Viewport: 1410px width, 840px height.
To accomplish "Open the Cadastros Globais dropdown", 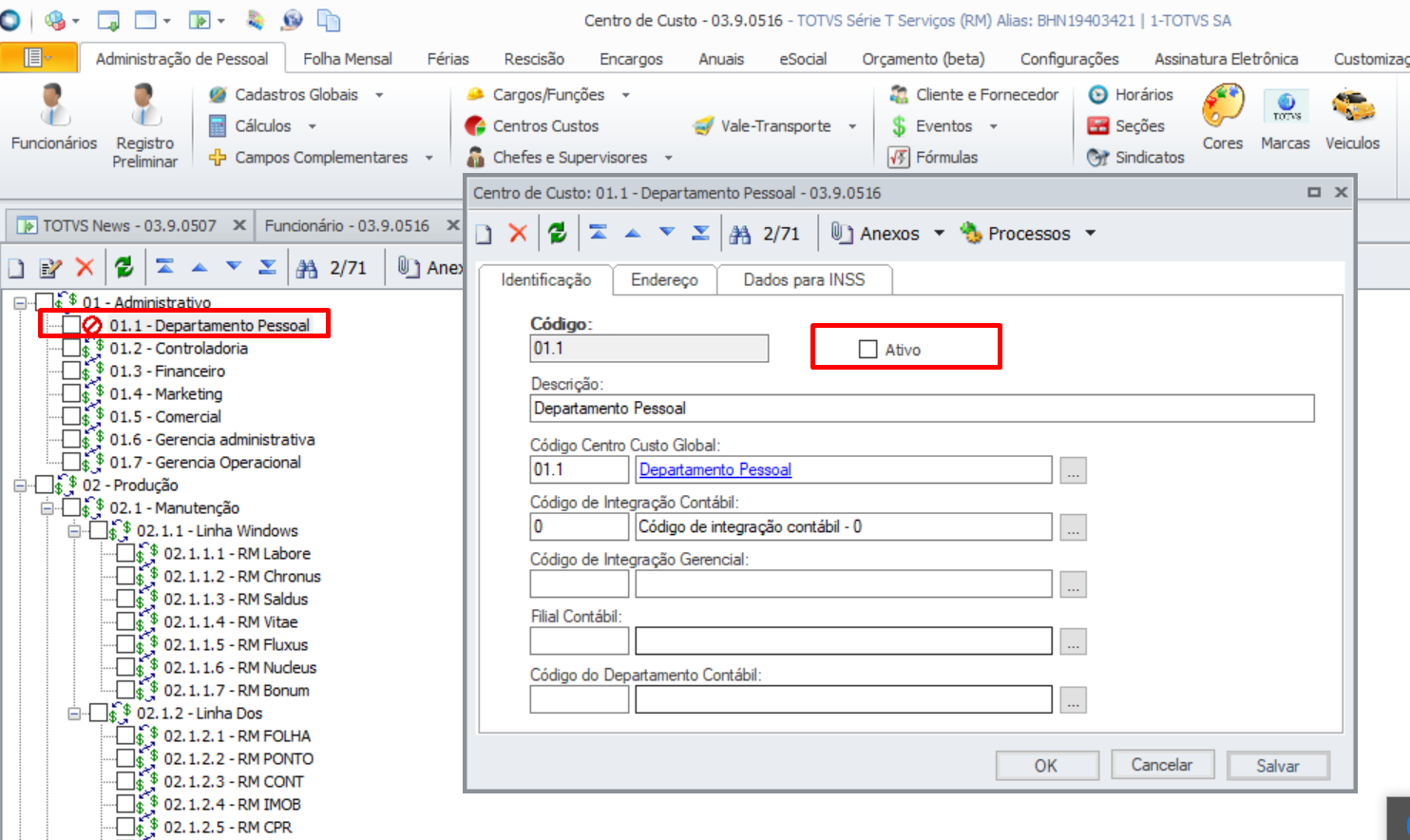I will tap(379, 95).
